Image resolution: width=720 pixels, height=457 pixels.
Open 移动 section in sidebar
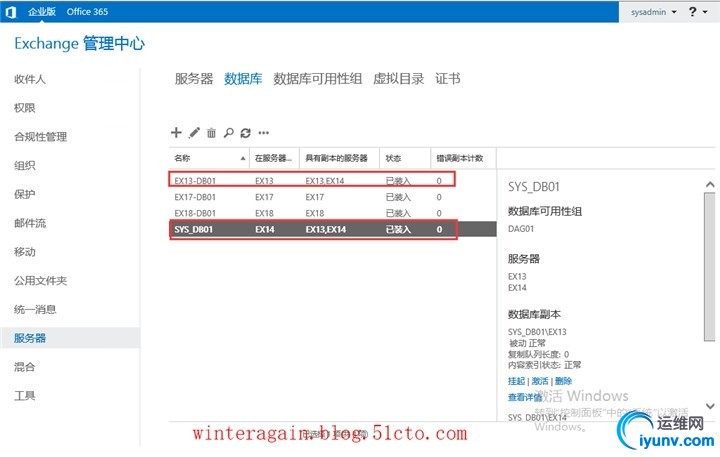[24, 252]
